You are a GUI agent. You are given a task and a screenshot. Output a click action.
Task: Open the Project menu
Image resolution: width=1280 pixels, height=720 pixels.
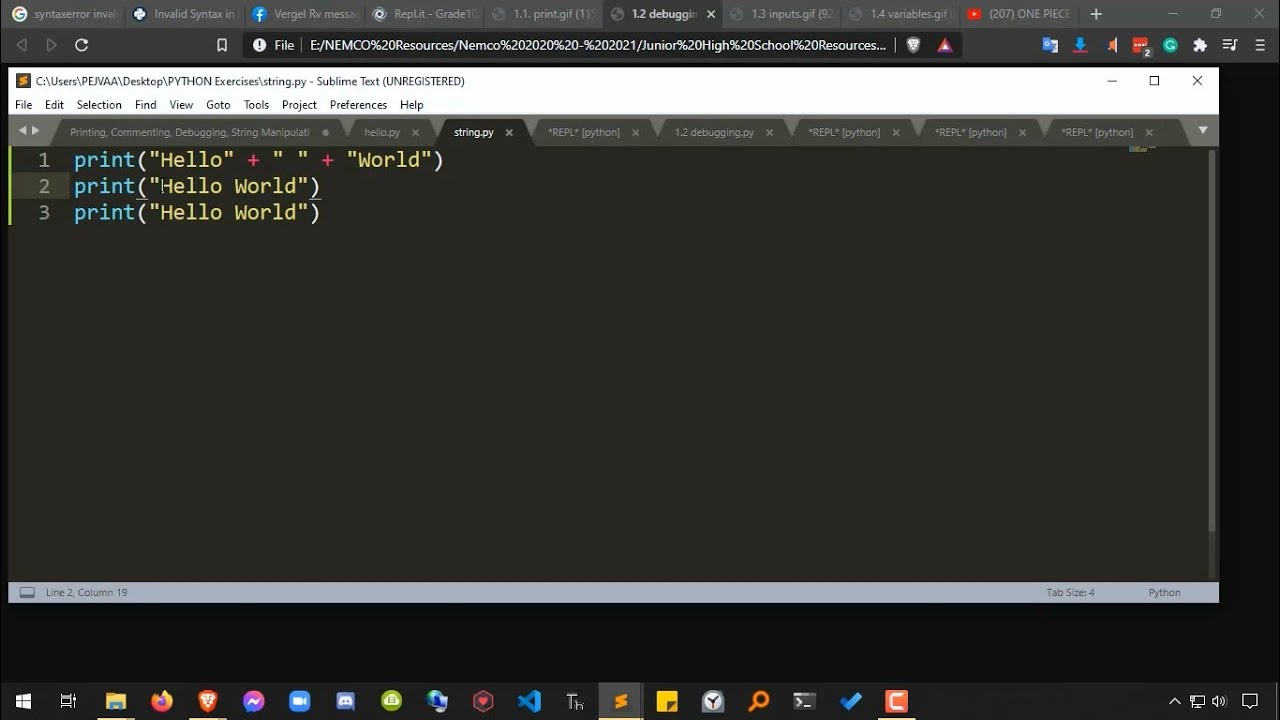(x=299, y=104)
